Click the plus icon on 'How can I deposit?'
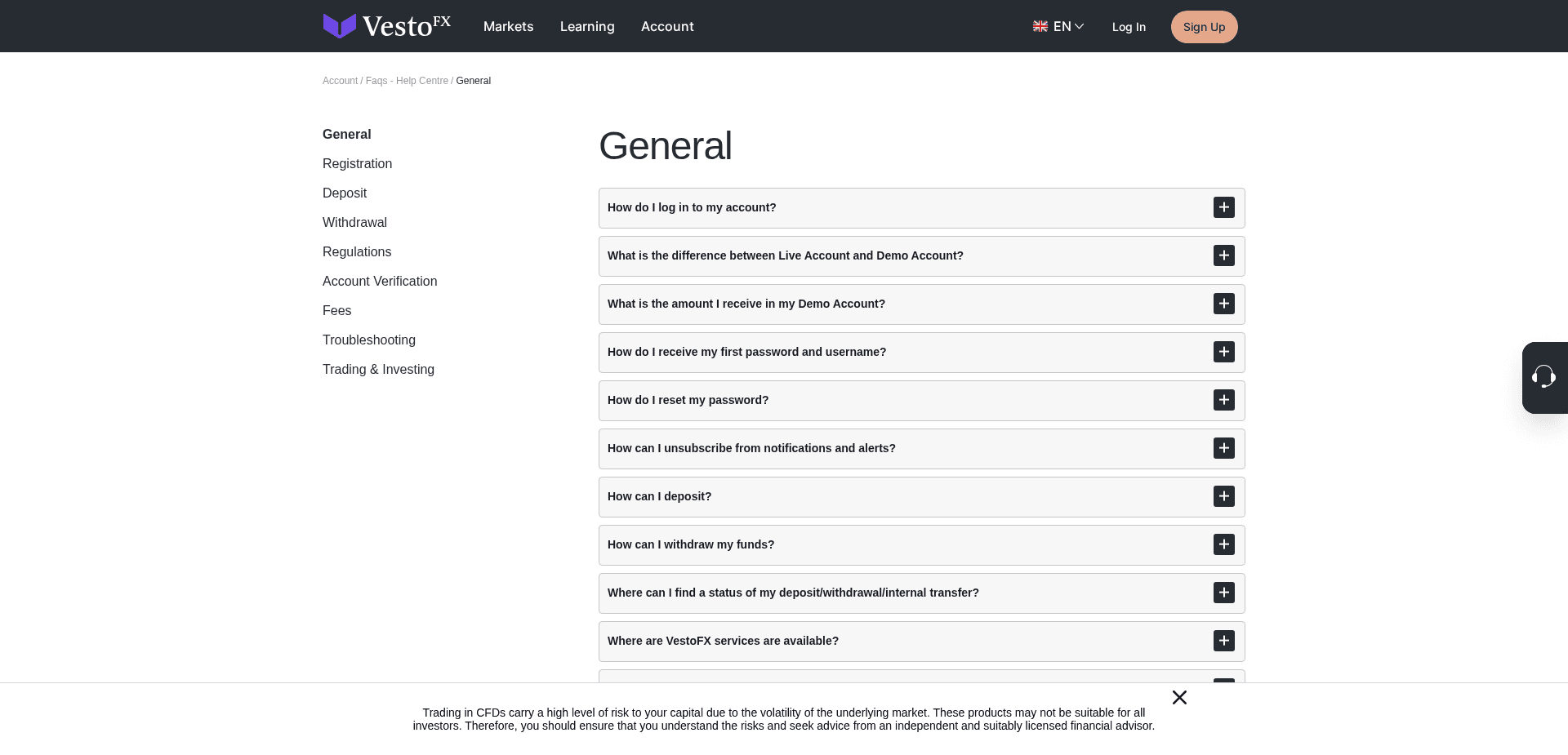 click(x=1223, y=496)
